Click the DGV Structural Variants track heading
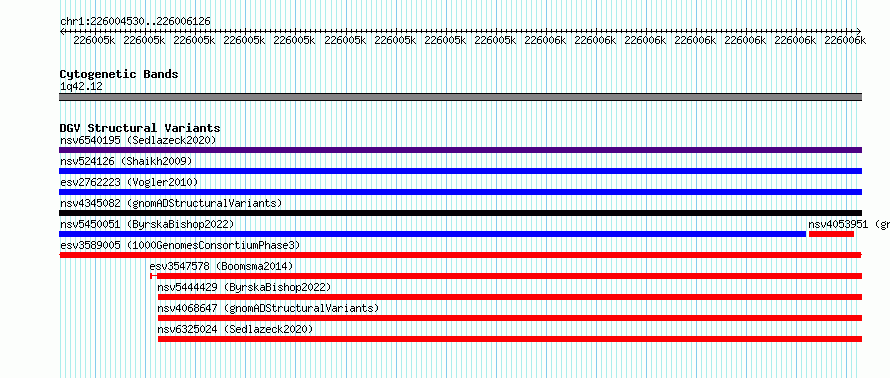890x378 pixels. (x=140, y=128)
